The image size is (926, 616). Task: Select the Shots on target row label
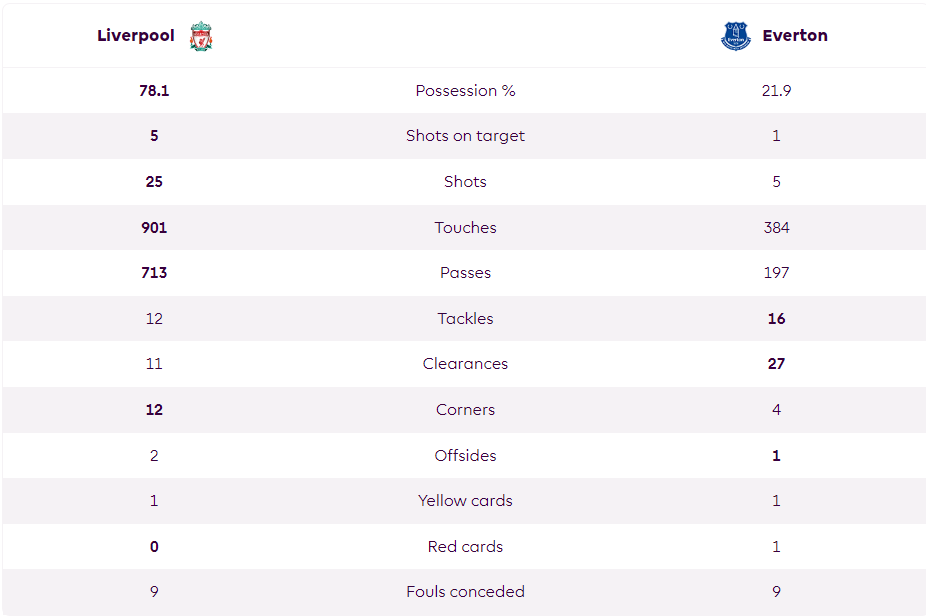pos(465,136)
